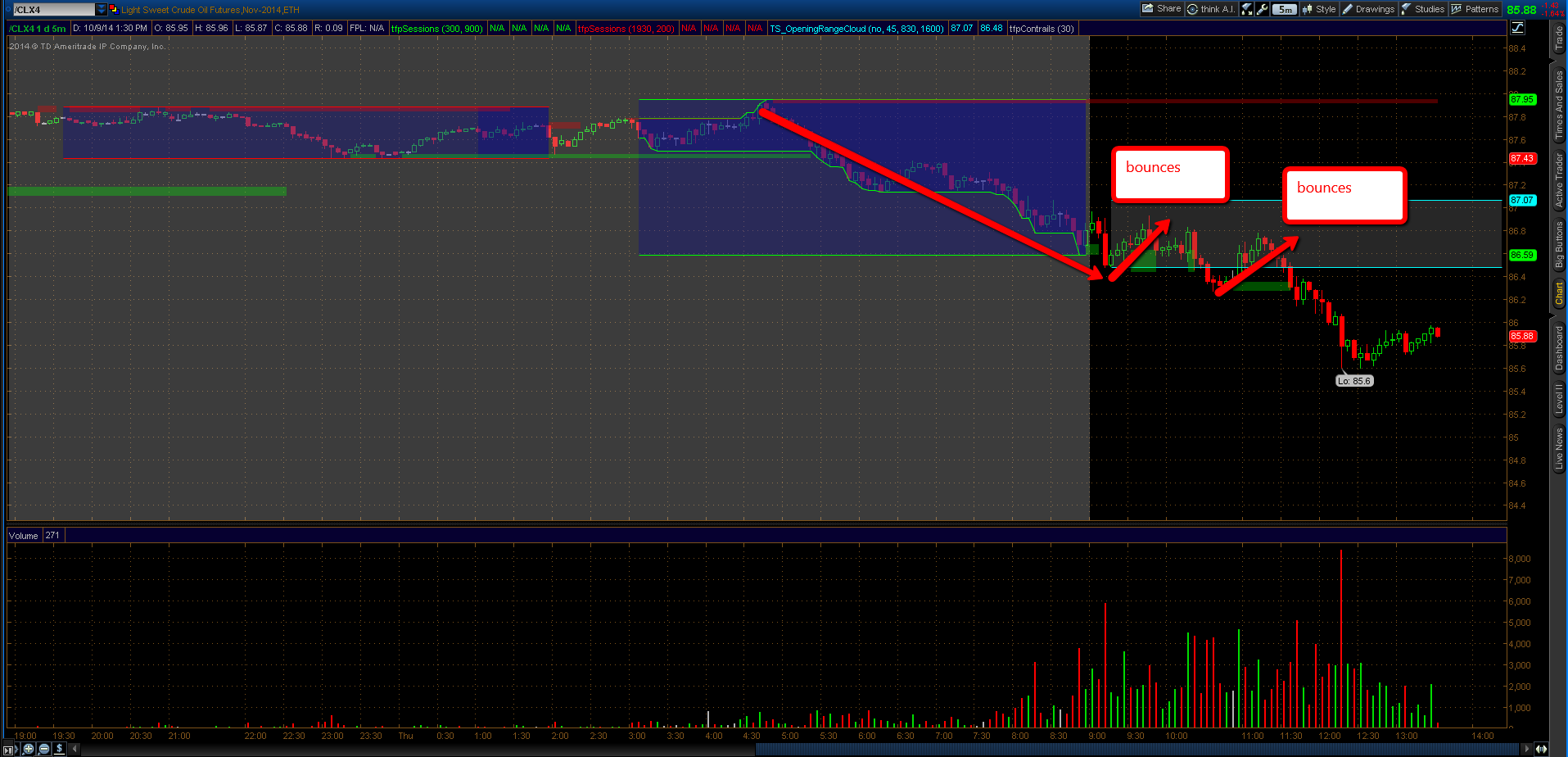Click the left scroll arrow at bottom

[75, 749]
